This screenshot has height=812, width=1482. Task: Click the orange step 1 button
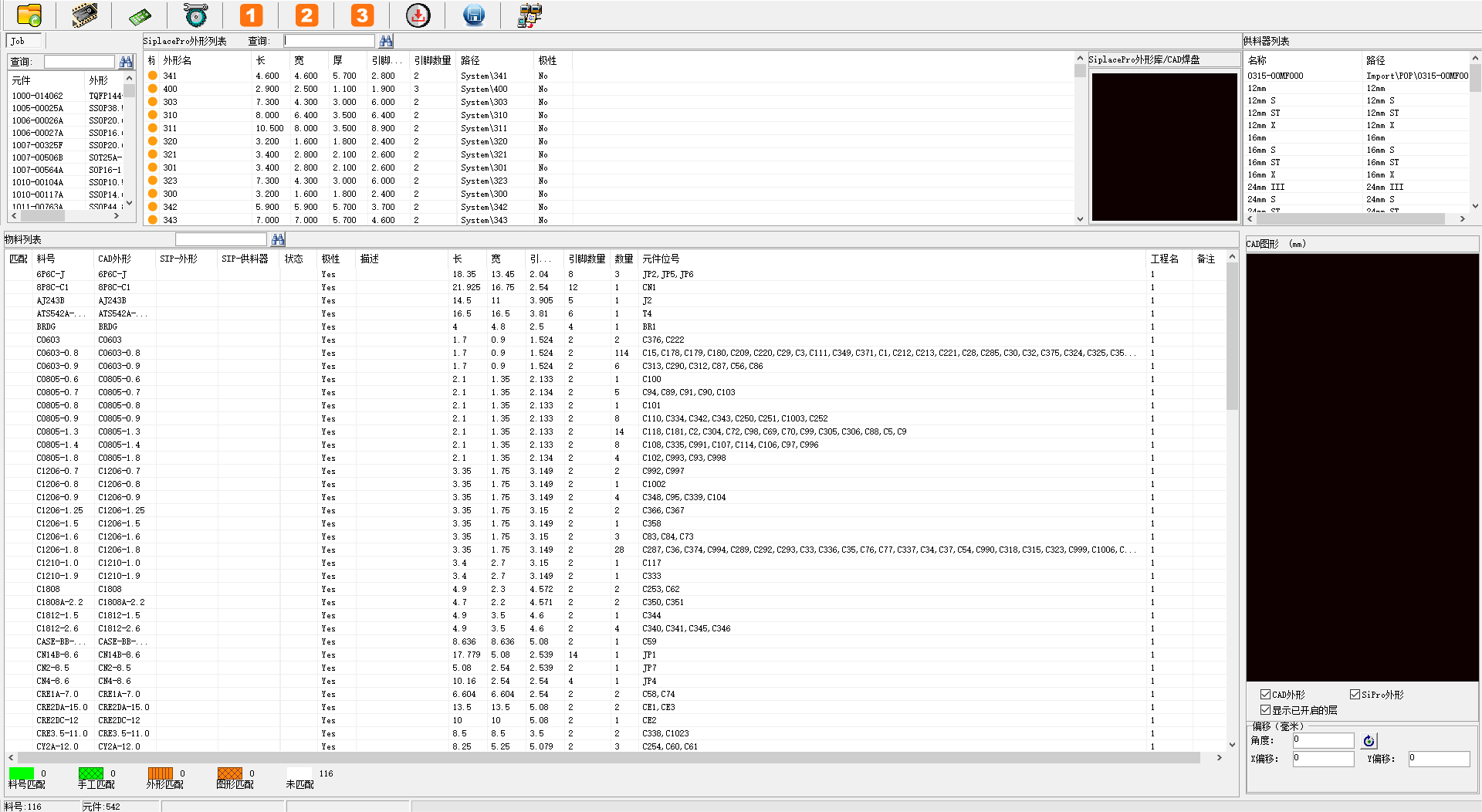pyautogui.click(x=251, y=15)
